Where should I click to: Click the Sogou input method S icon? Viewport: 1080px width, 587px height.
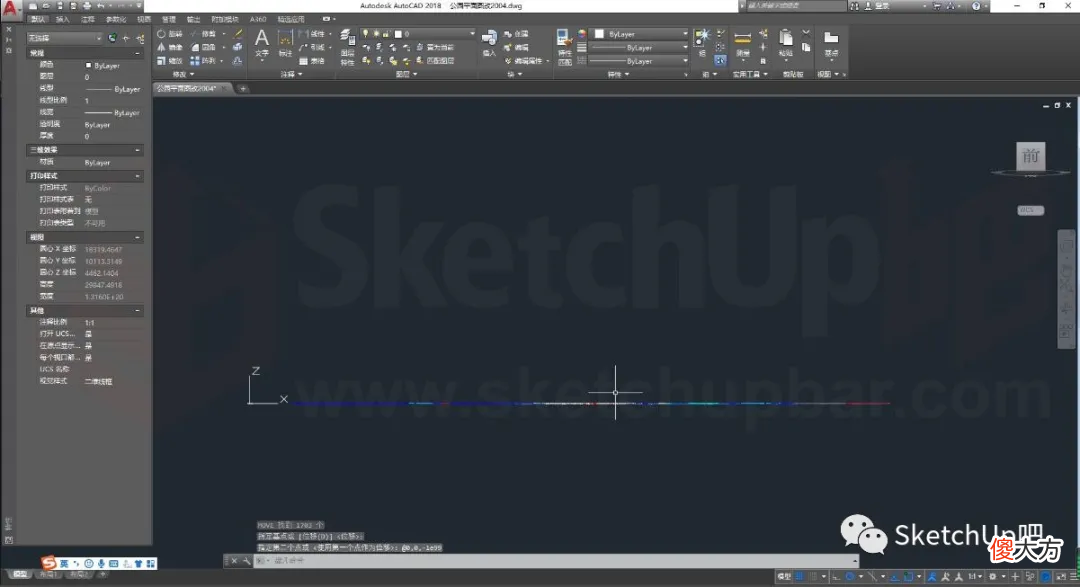(x=48, y=563)
